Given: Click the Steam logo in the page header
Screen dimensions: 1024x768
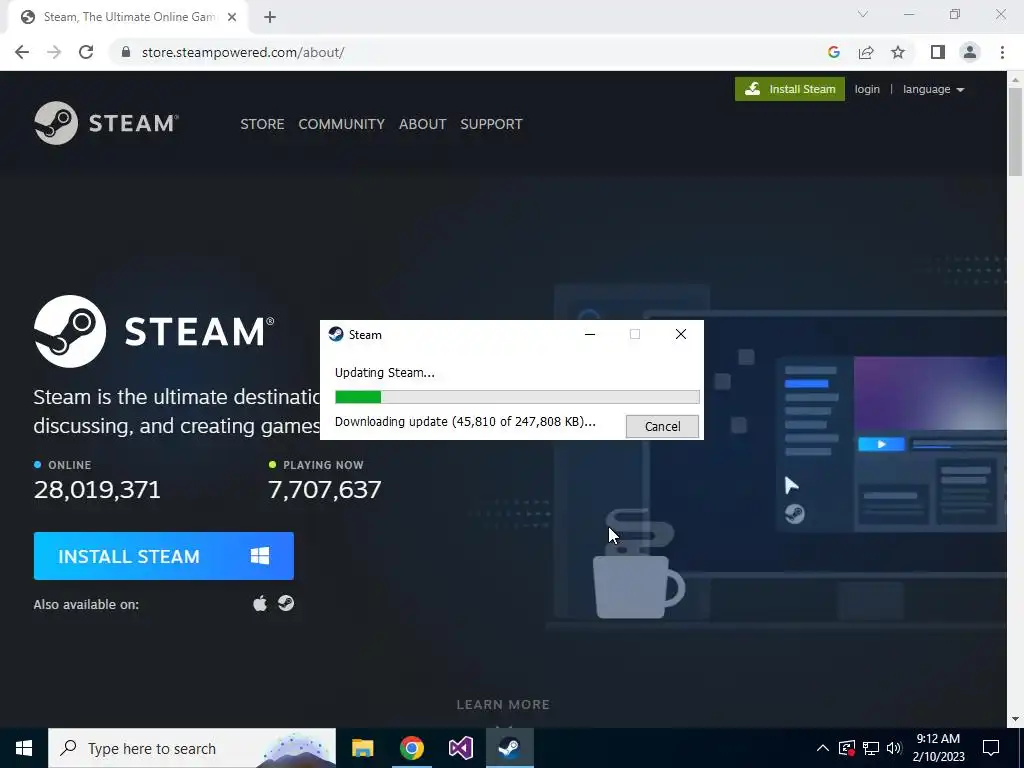Looking at the screenshot, I should [x=106, y=123].
